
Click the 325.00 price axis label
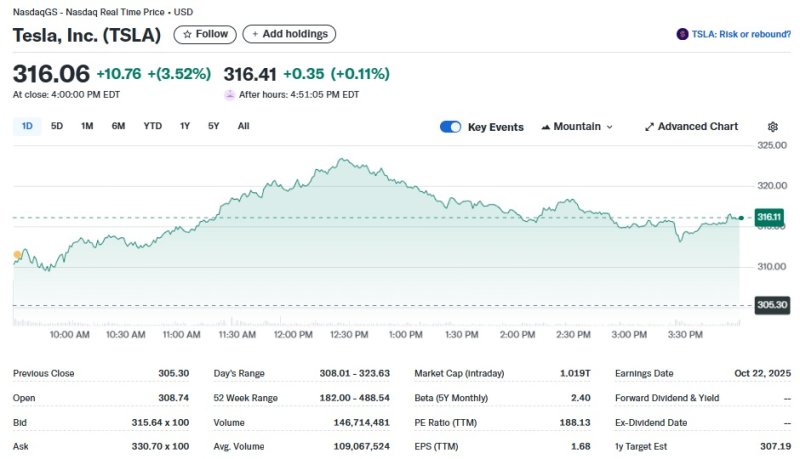[x=772, y=145]
